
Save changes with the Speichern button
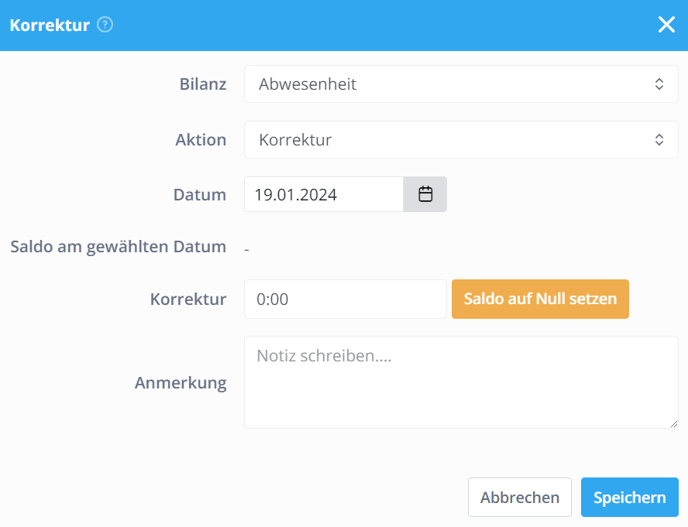coord(630,497)
